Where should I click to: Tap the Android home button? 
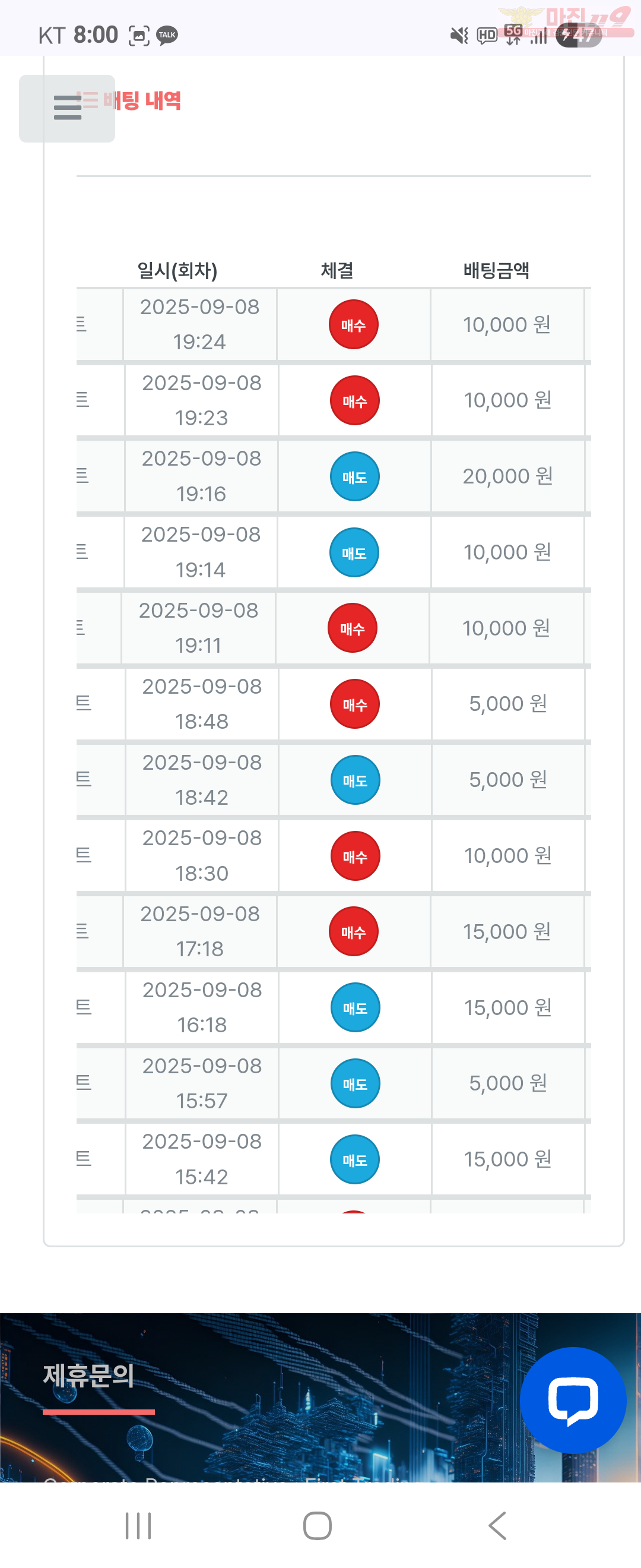(318, 1526)
